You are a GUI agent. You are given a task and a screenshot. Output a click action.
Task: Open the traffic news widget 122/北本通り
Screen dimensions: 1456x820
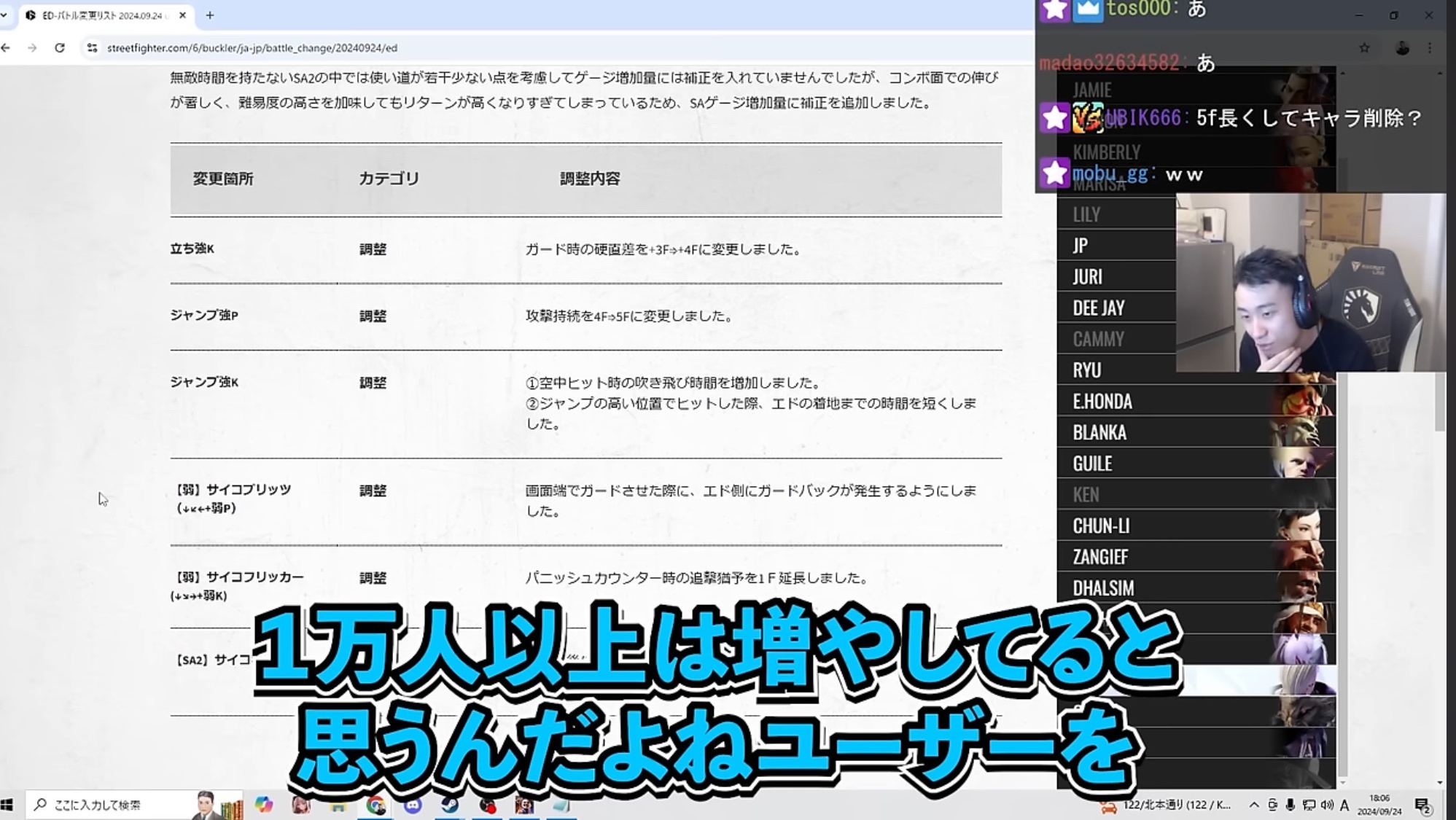pos(1165,805)
